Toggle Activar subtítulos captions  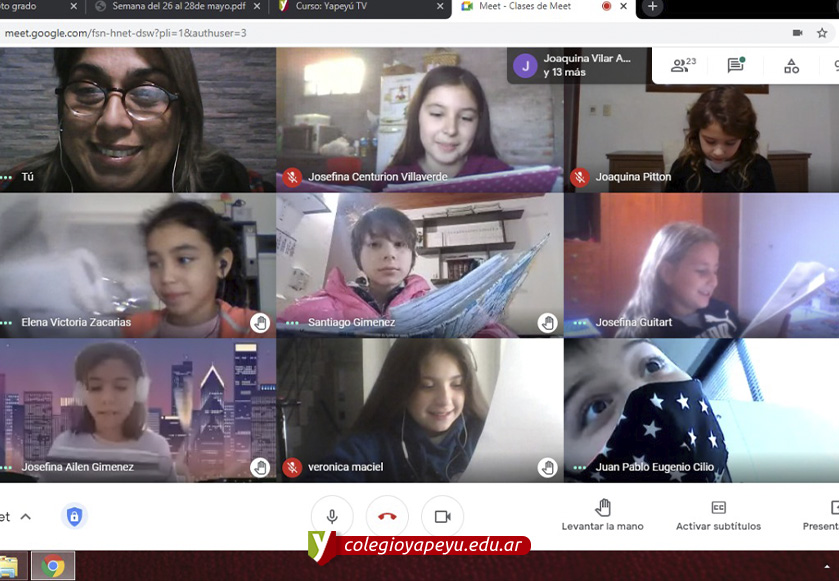tap(718, 515)
